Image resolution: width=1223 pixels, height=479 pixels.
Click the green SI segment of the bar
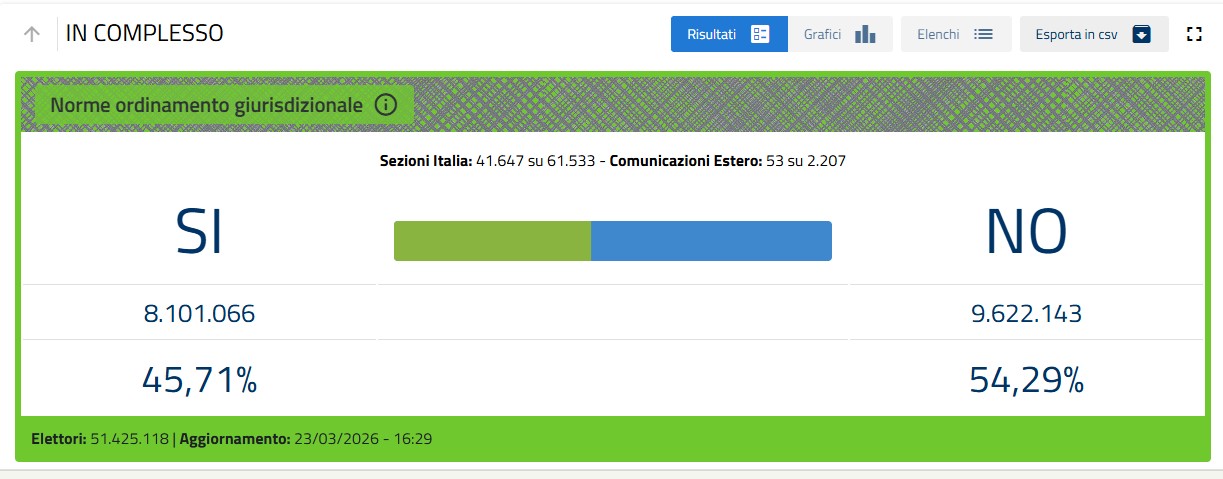[492, 241]
